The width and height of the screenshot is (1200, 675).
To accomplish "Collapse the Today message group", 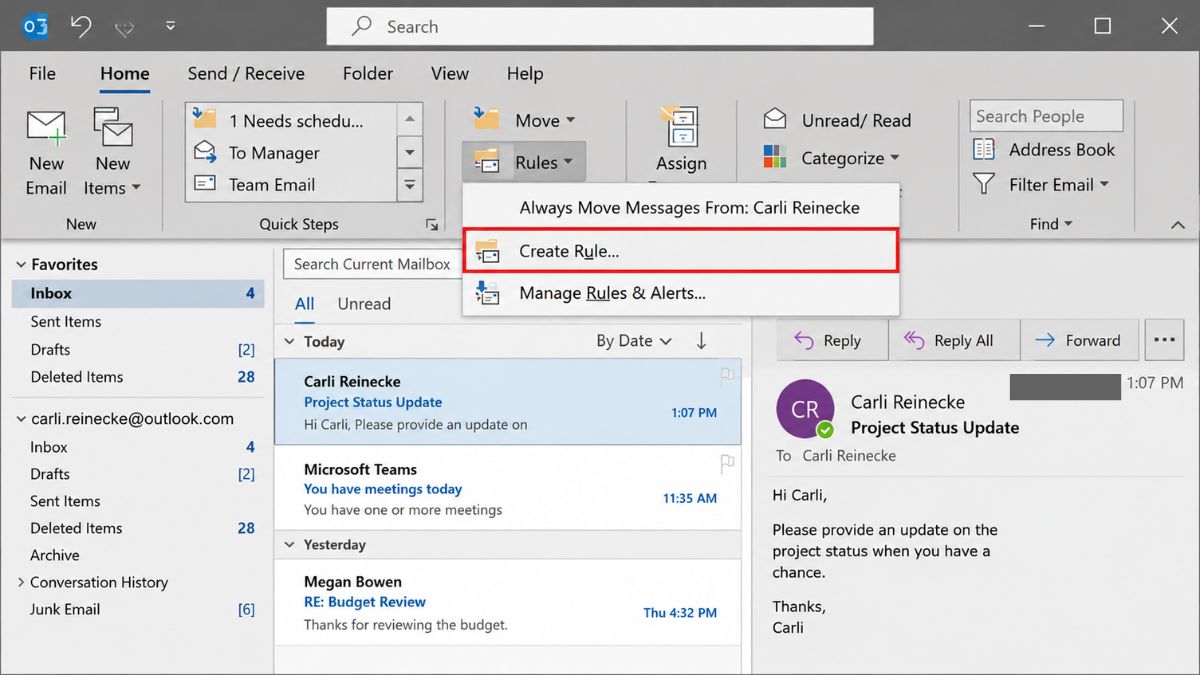I will point(291,341).
